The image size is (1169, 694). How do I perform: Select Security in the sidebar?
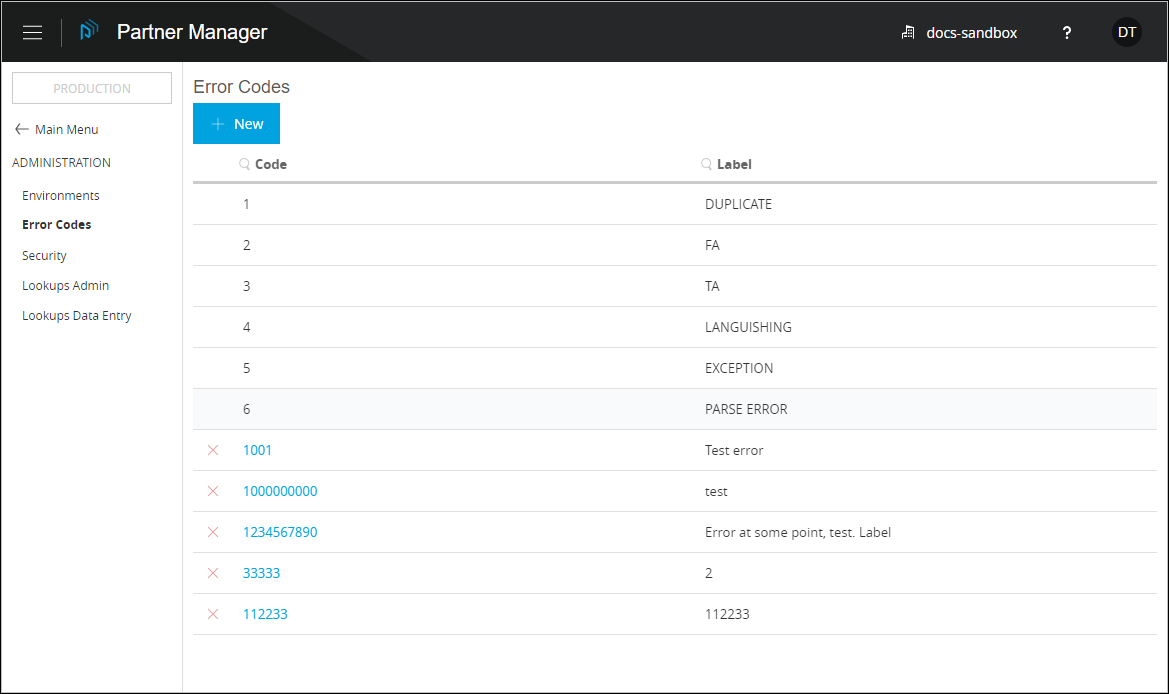[44, 255]
